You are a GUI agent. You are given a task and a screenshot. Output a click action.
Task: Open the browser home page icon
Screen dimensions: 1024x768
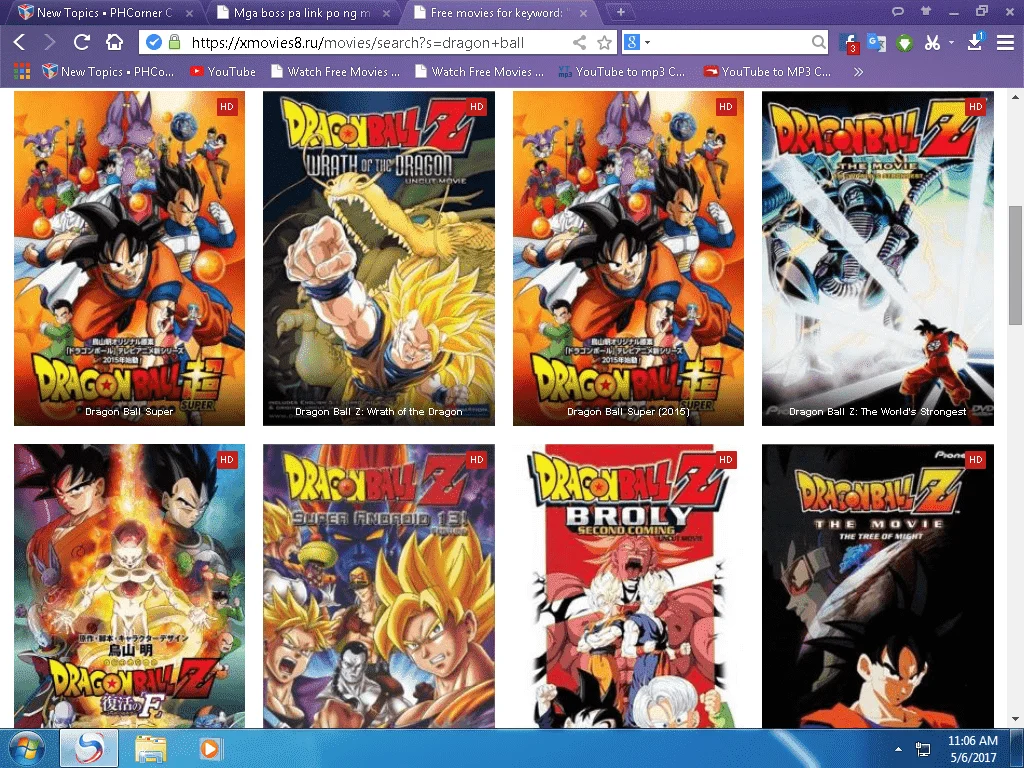(114, 42)
